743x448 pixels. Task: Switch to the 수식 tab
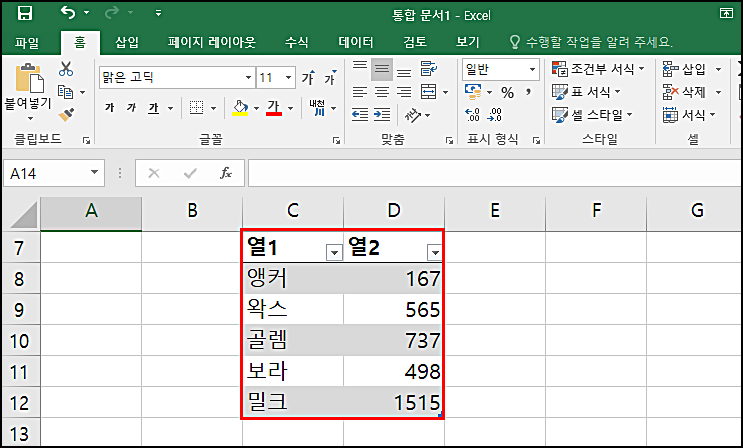pyautogui.click(x=297, y=43)
